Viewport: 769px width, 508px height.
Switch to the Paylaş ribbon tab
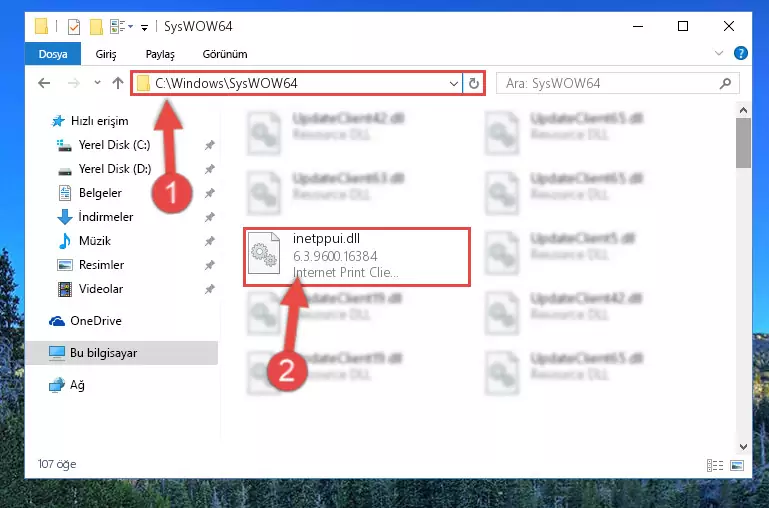tap(160, 54)
